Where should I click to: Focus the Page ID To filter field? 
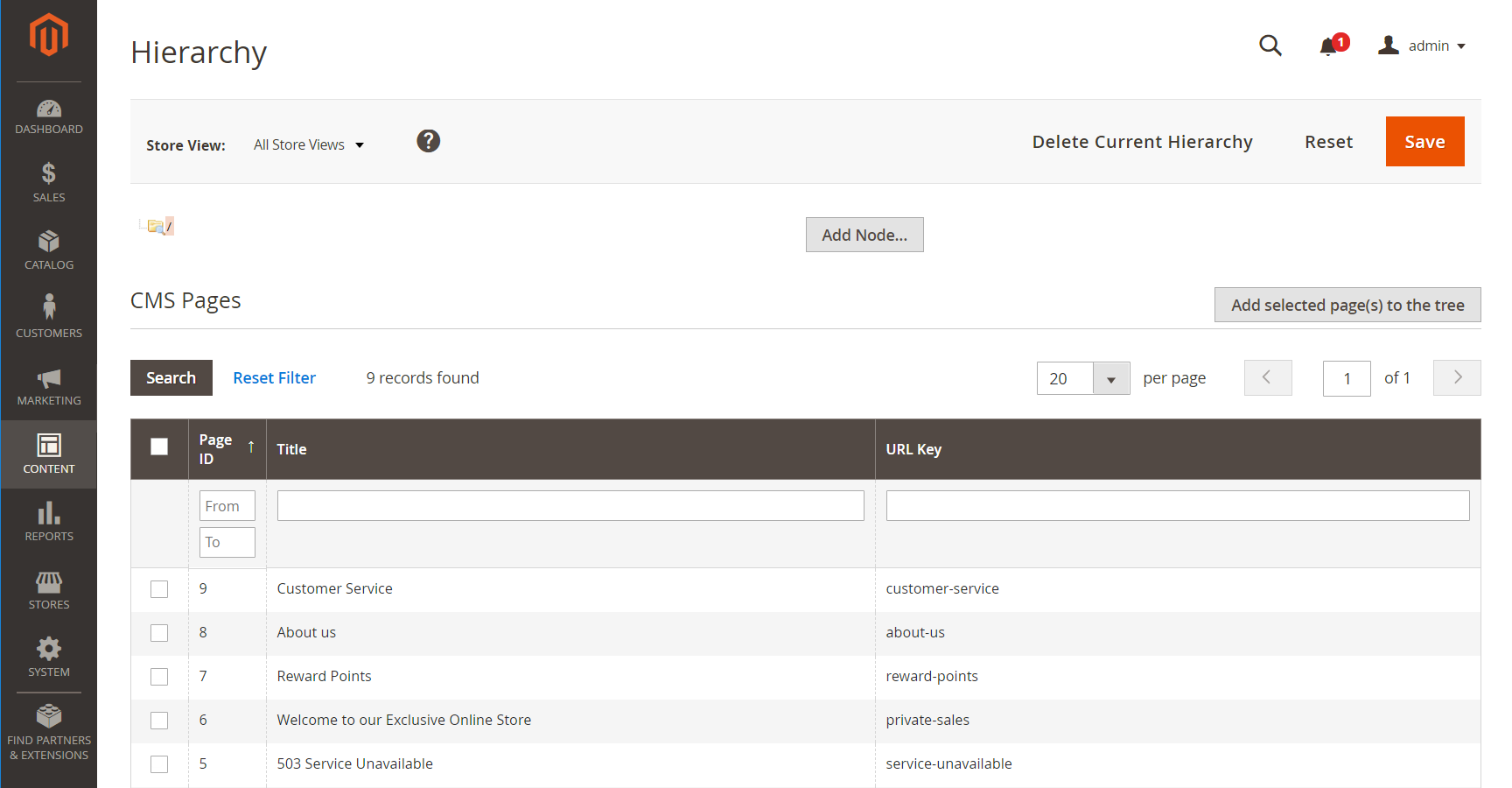click(227, 542)
